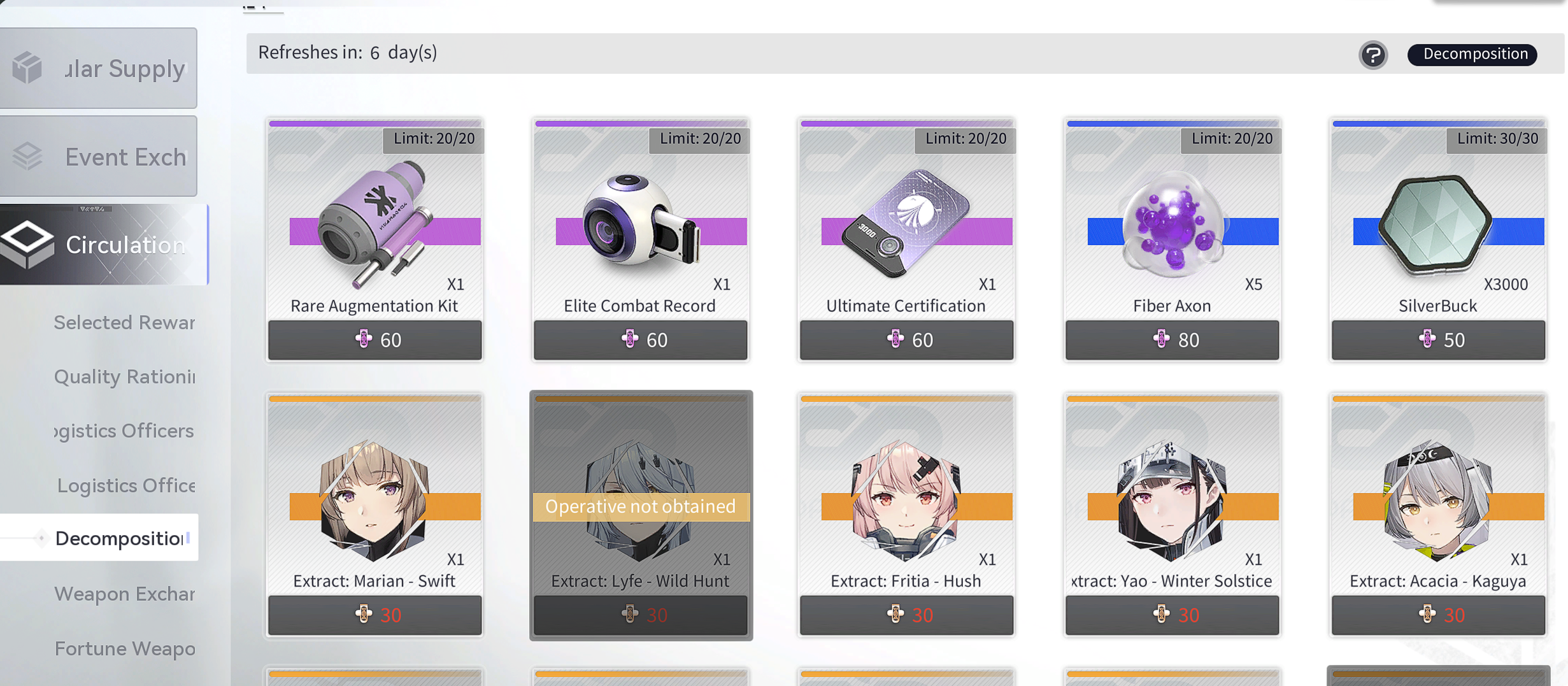This screenshot has width=1568, height=686.
Task: Select the Acacia - Kaguya extract portrait
Action: coord(1437,500)
